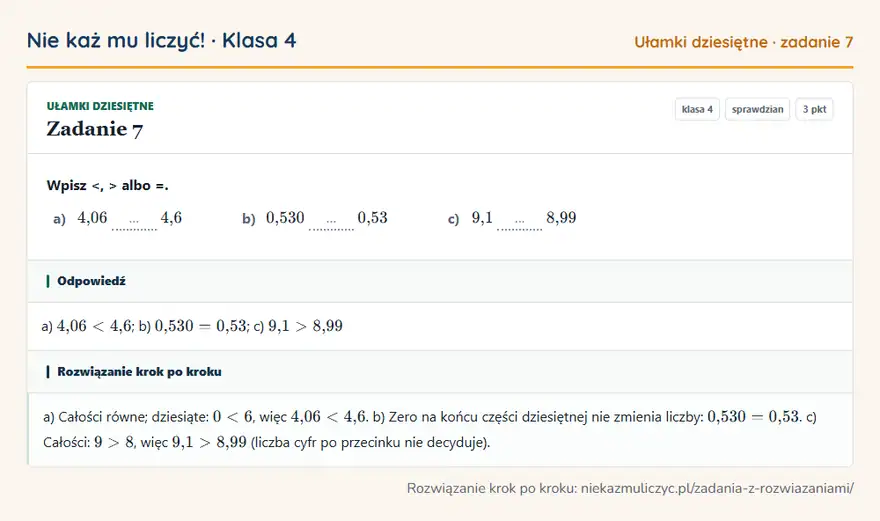Click the dotted blank between 9,1 and 8,99

[520, 223]
